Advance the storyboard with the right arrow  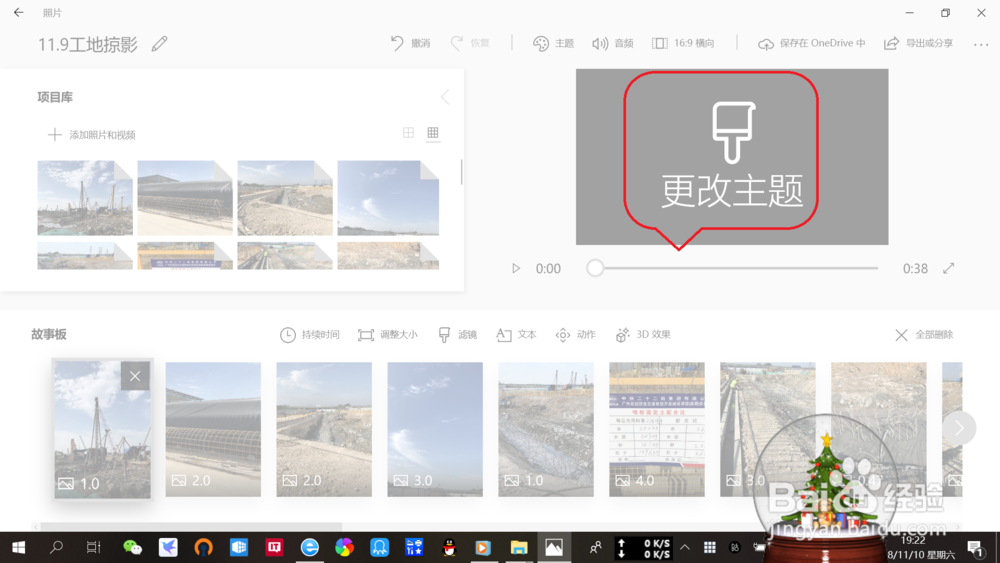[959, 428]
